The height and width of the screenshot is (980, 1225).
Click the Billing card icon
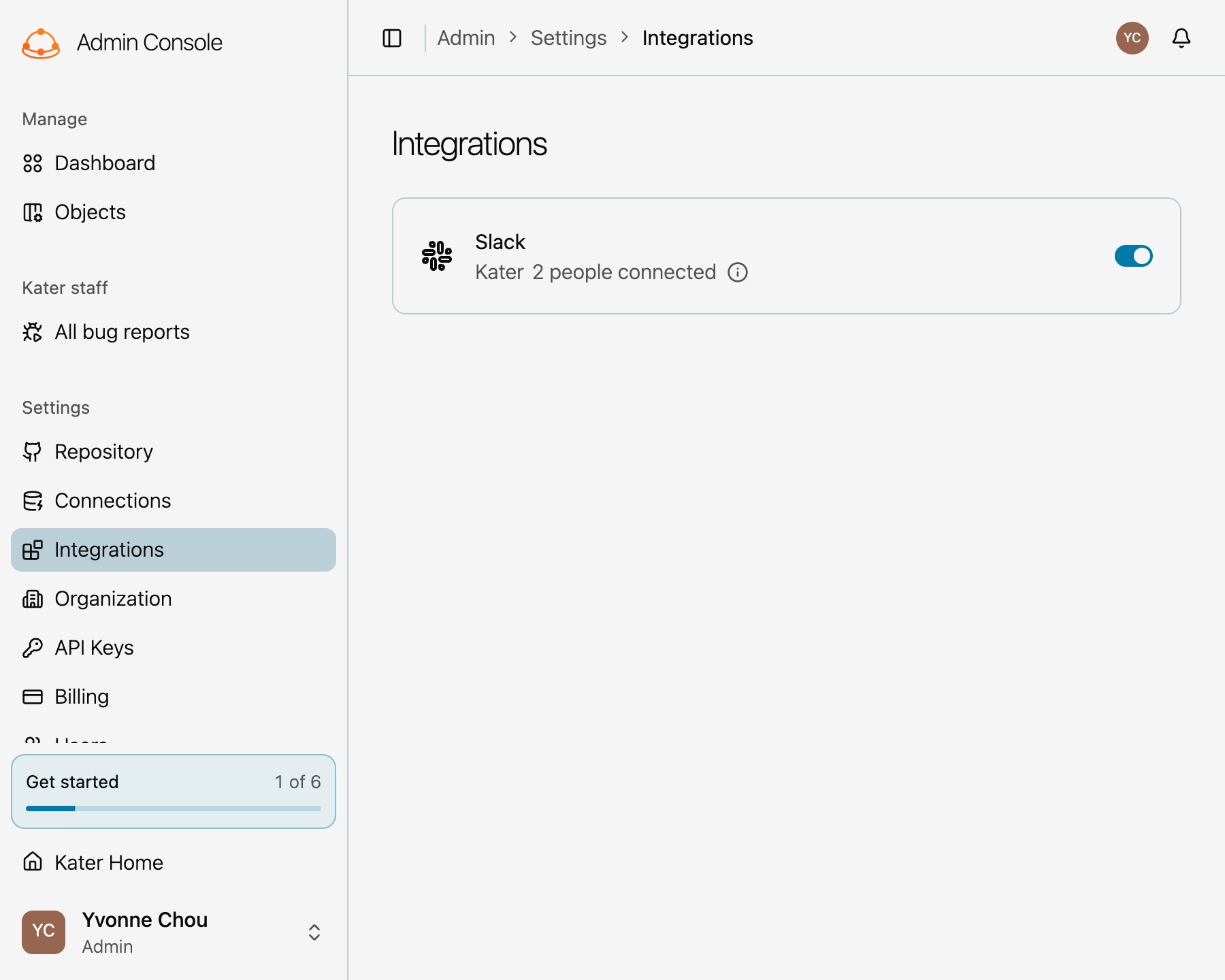coord(33,697)
